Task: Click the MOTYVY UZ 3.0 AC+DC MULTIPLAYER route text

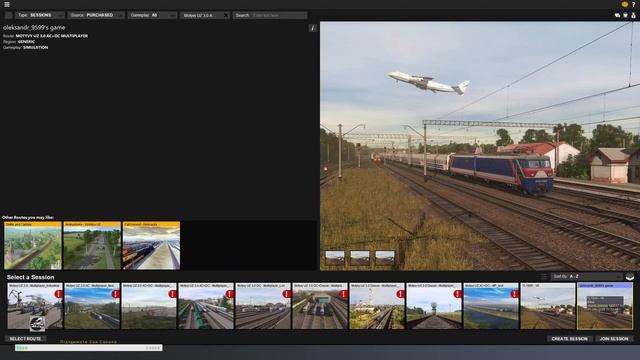Action: click(52, 36)
